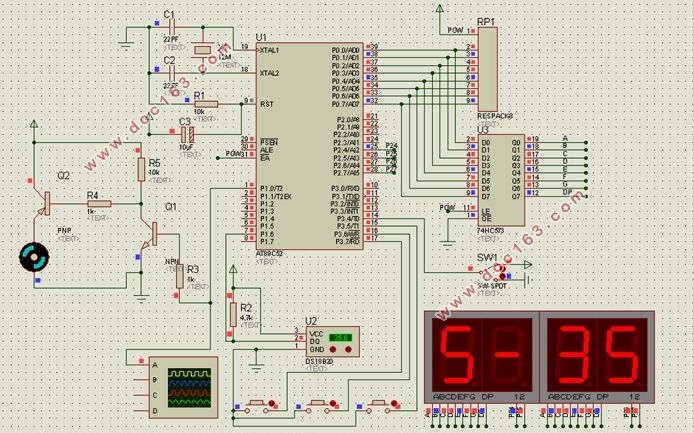Select the ground symbol near C1
Screen dimensions: 694x433
click(x=127, y=45)
